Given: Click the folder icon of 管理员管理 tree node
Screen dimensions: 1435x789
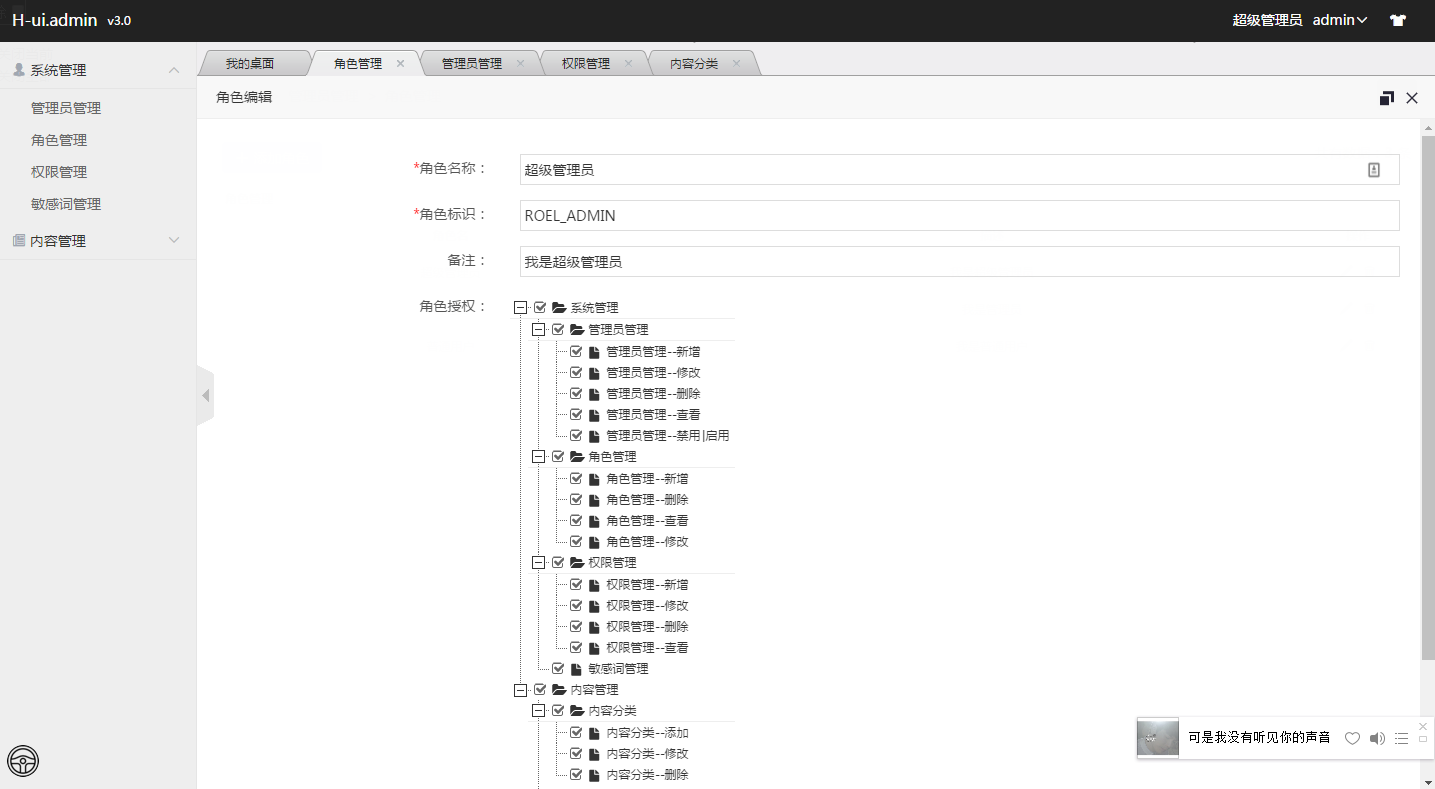Looking at the screenshot, I should coord(577,329).
